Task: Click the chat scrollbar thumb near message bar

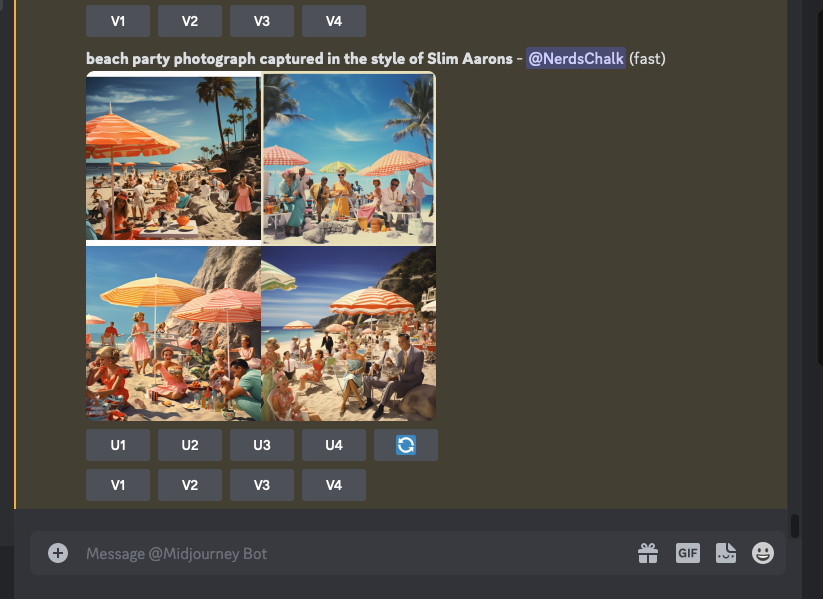Action: [795, 526]
